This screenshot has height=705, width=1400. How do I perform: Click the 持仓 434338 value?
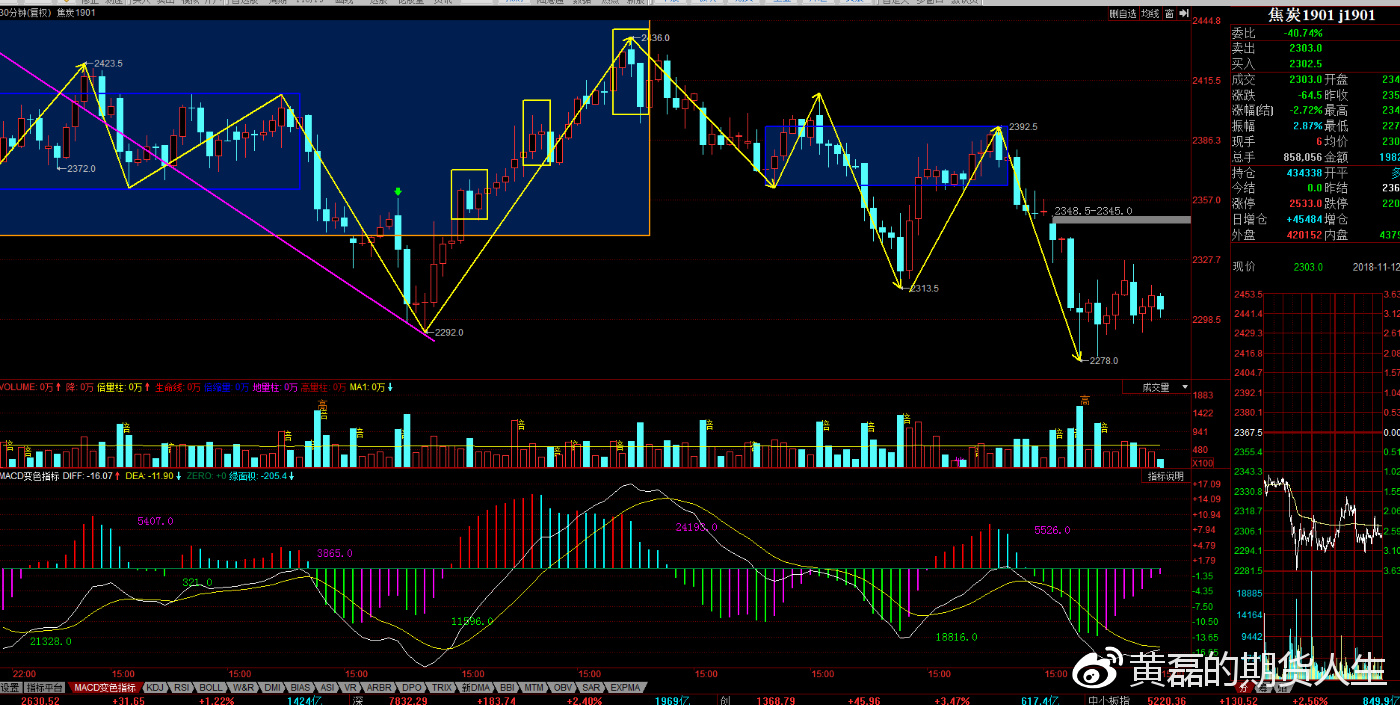click(1303, 173)
